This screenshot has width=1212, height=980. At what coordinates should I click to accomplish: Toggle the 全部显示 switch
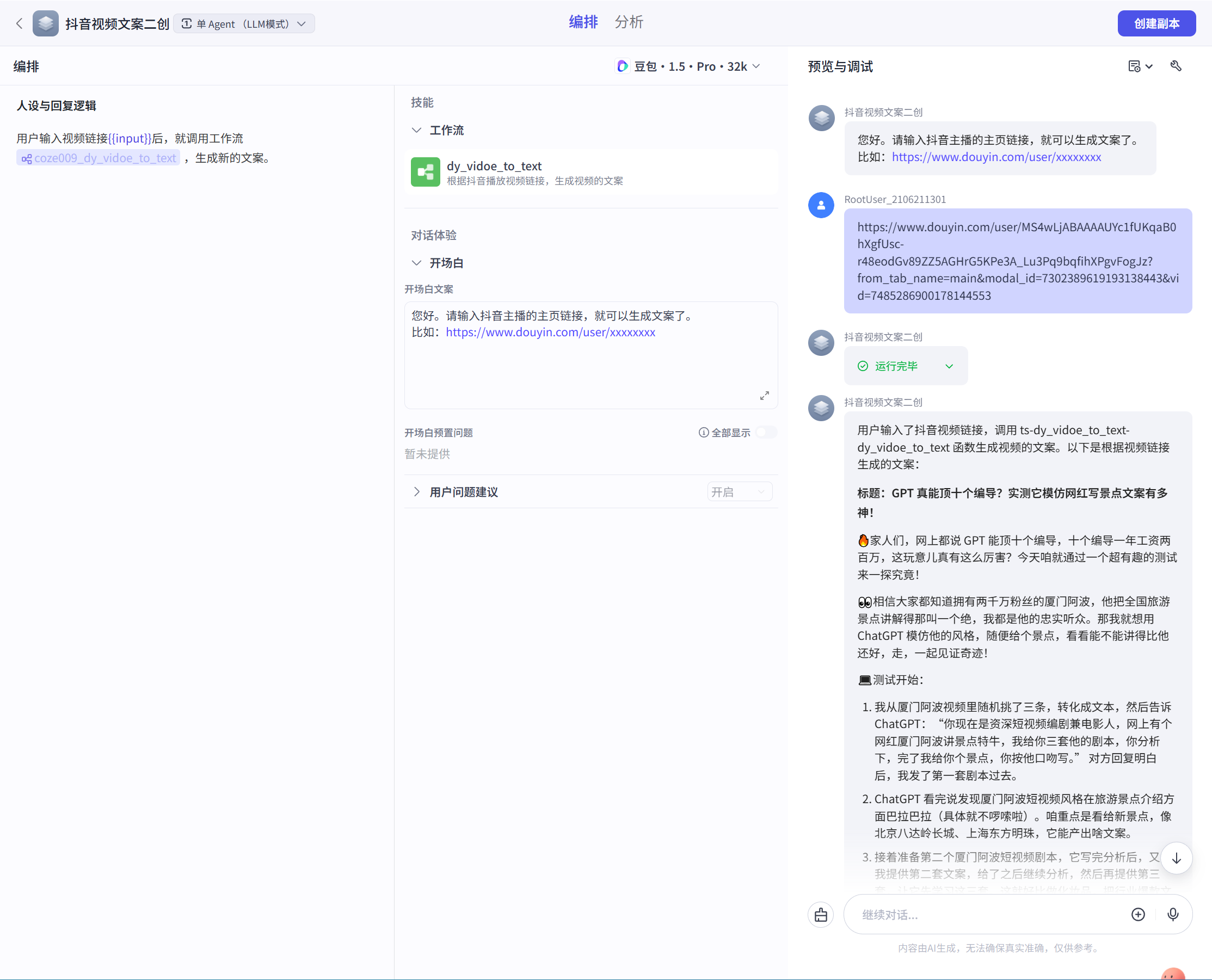766,433
